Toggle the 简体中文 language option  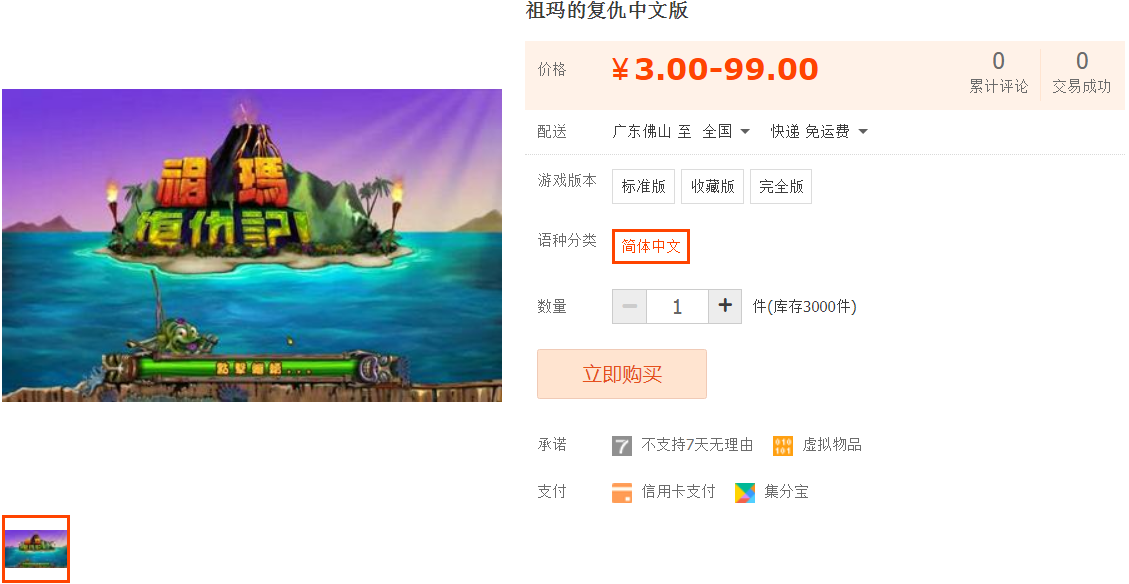pyautogui.click(x=651, y=246)
